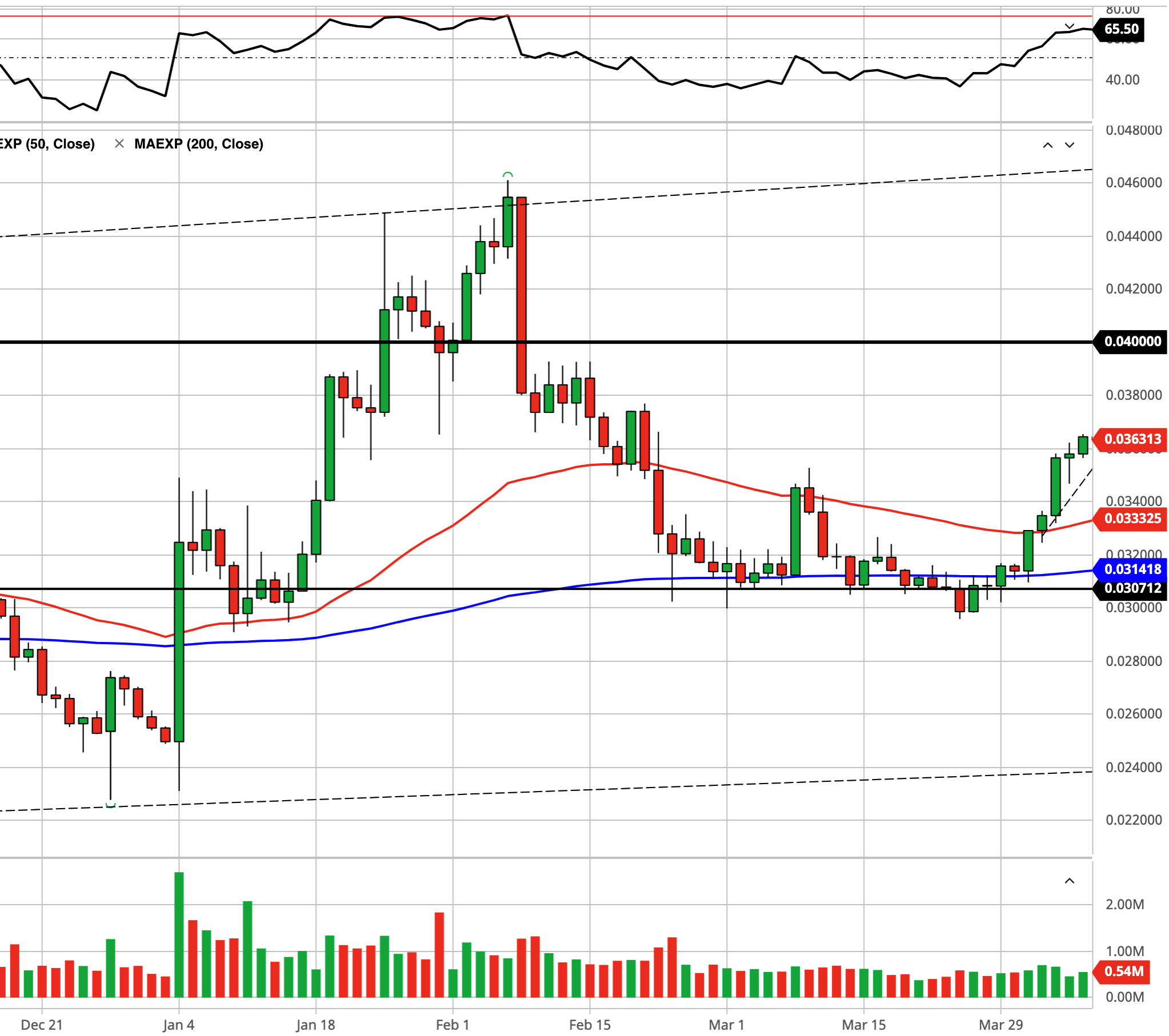Click down chevron in RSI panel
This screenshot has height=1036, width=1169.
[1069, 26]
